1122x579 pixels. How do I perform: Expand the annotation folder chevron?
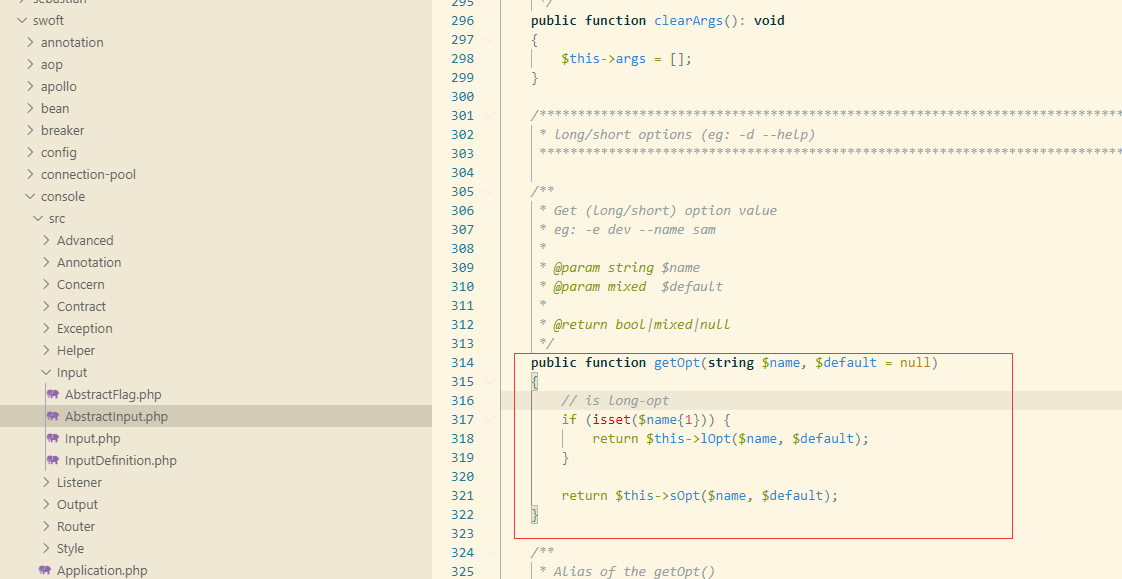[x=30, y=42]
